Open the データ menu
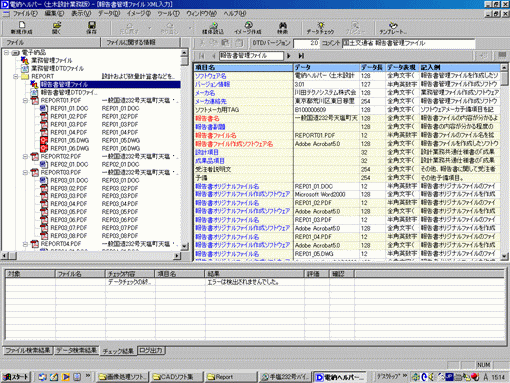The height and width of the screenshot is (383, 510). (109, 14)
